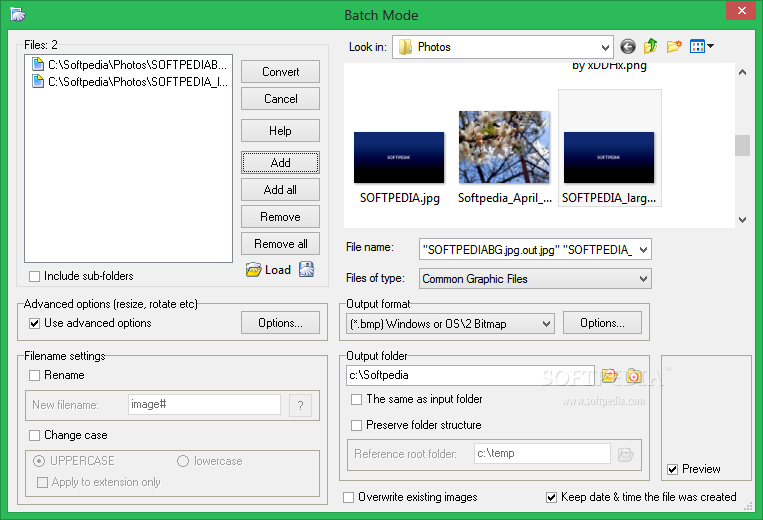Click the Back navigation arrow icon
This screenshot has height=520, width=763.
(628, 47)
